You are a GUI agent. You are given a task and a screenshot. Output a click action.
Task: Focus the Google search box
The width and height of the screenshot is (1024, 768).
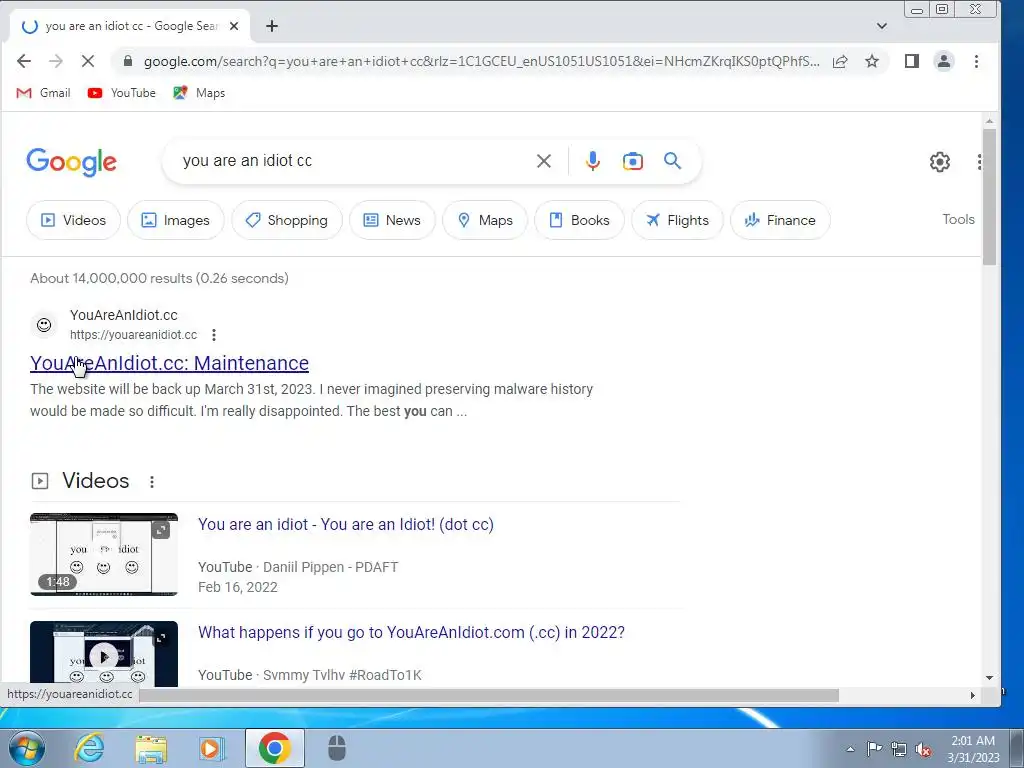[x=353, y=161]
